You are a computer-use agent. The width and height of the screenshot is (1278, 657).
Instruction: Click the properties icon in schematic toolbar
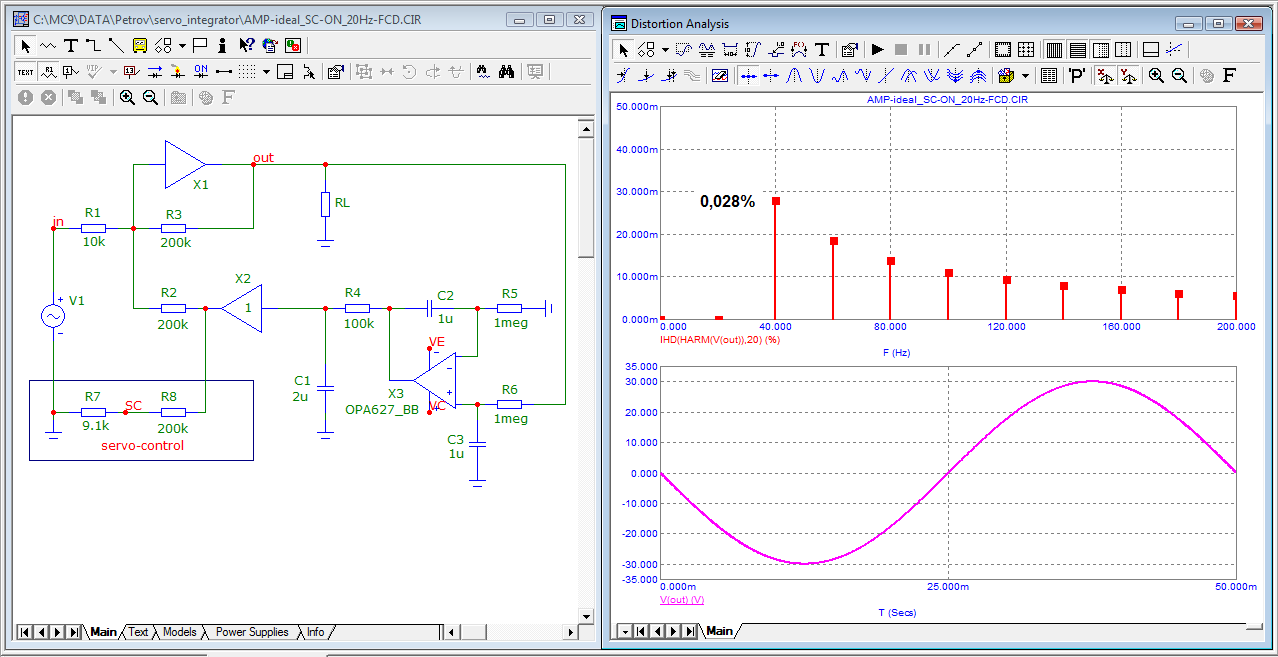(336, 72)
